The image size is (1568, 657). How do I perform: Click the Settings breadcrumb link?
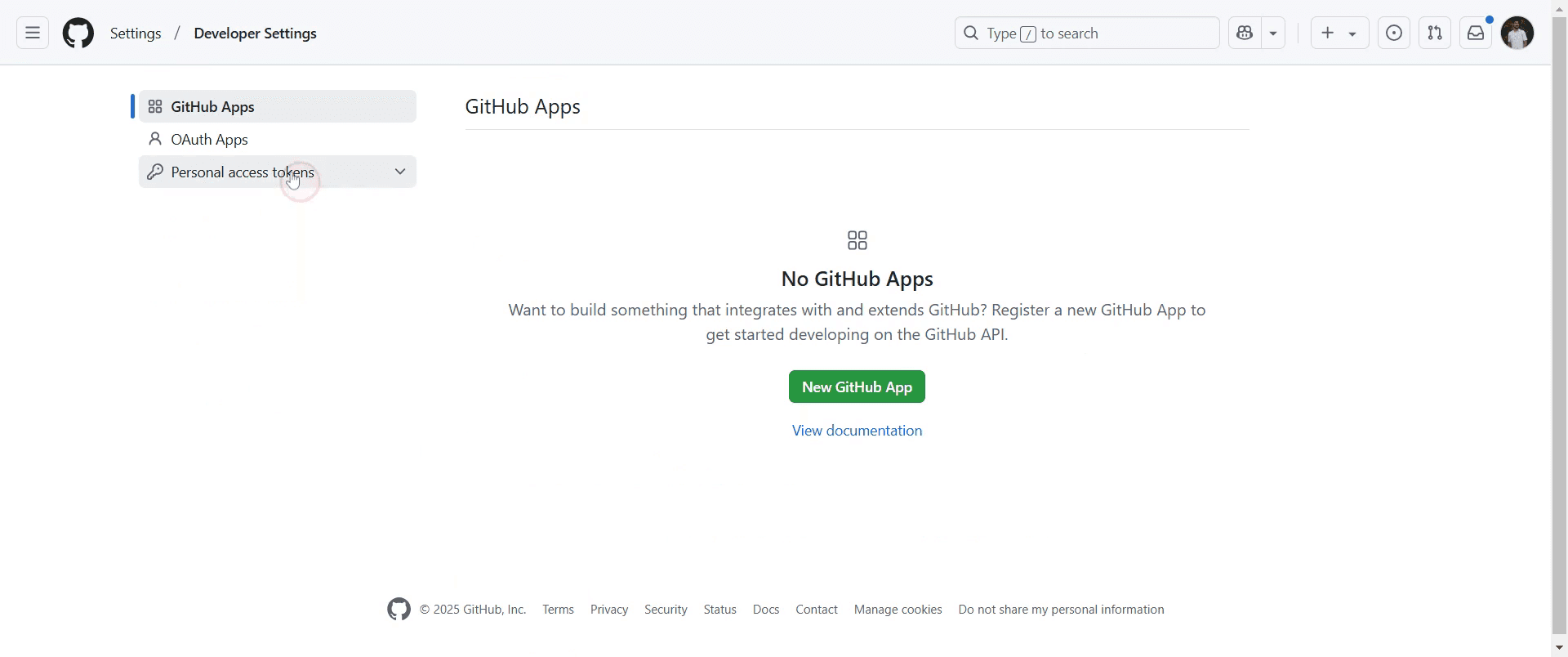click(x=136, y=34)
